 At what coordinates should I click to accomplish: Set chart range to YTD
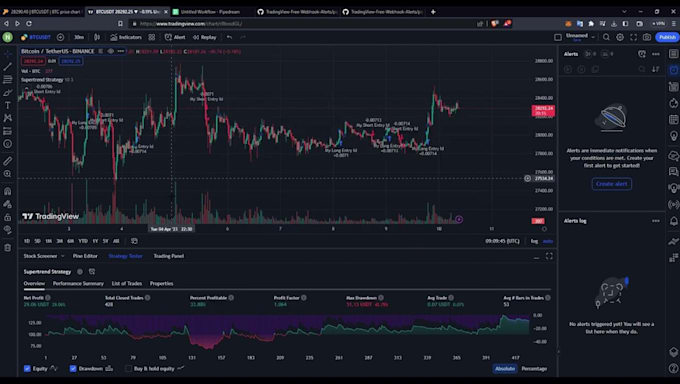point(83,241)
